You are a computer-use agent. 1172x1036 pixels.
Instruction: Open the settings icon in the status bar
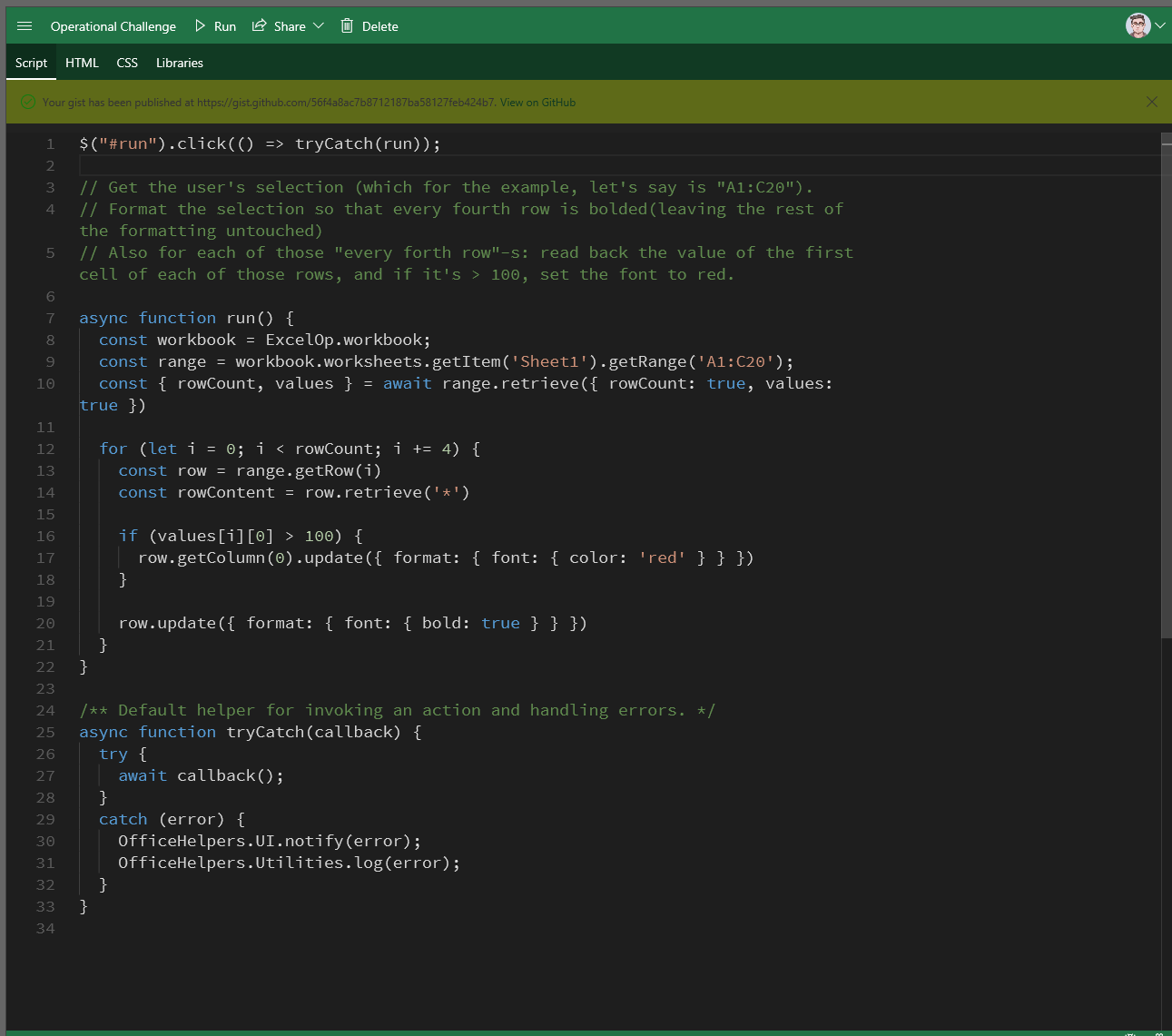click(1161, 1034)
